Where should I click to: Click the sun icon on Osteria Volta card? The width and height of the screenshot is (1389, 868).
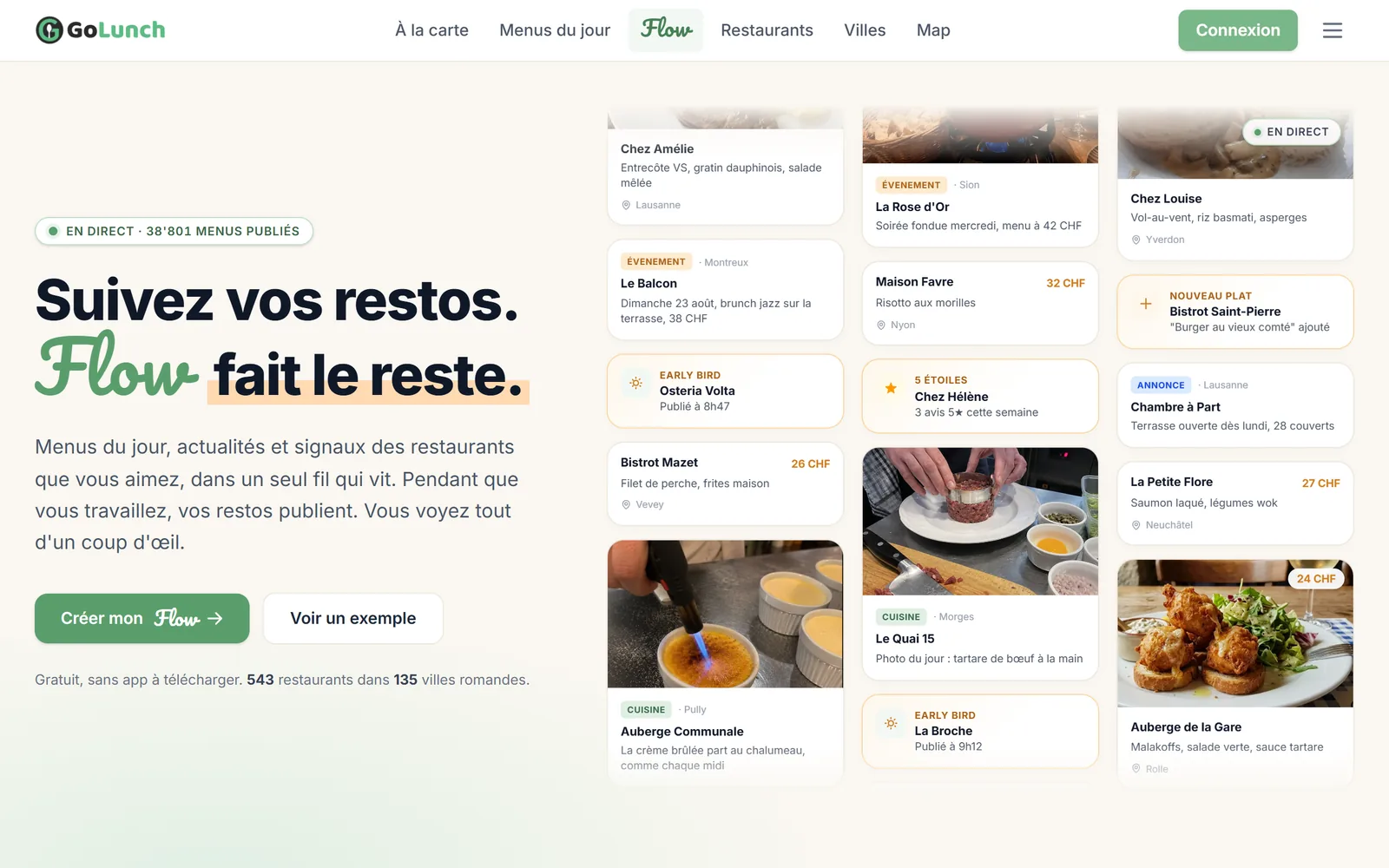(636, 383)
